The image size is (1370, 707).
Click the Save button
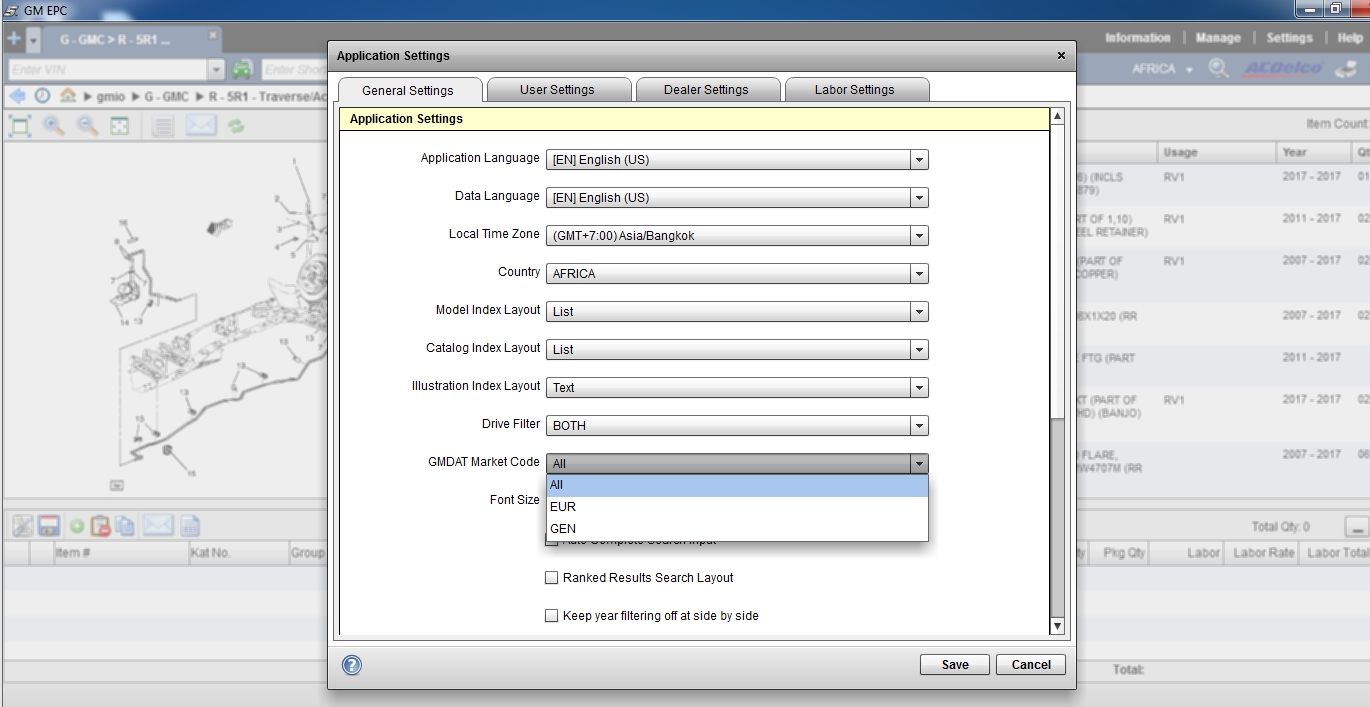[x=955, y=665]
